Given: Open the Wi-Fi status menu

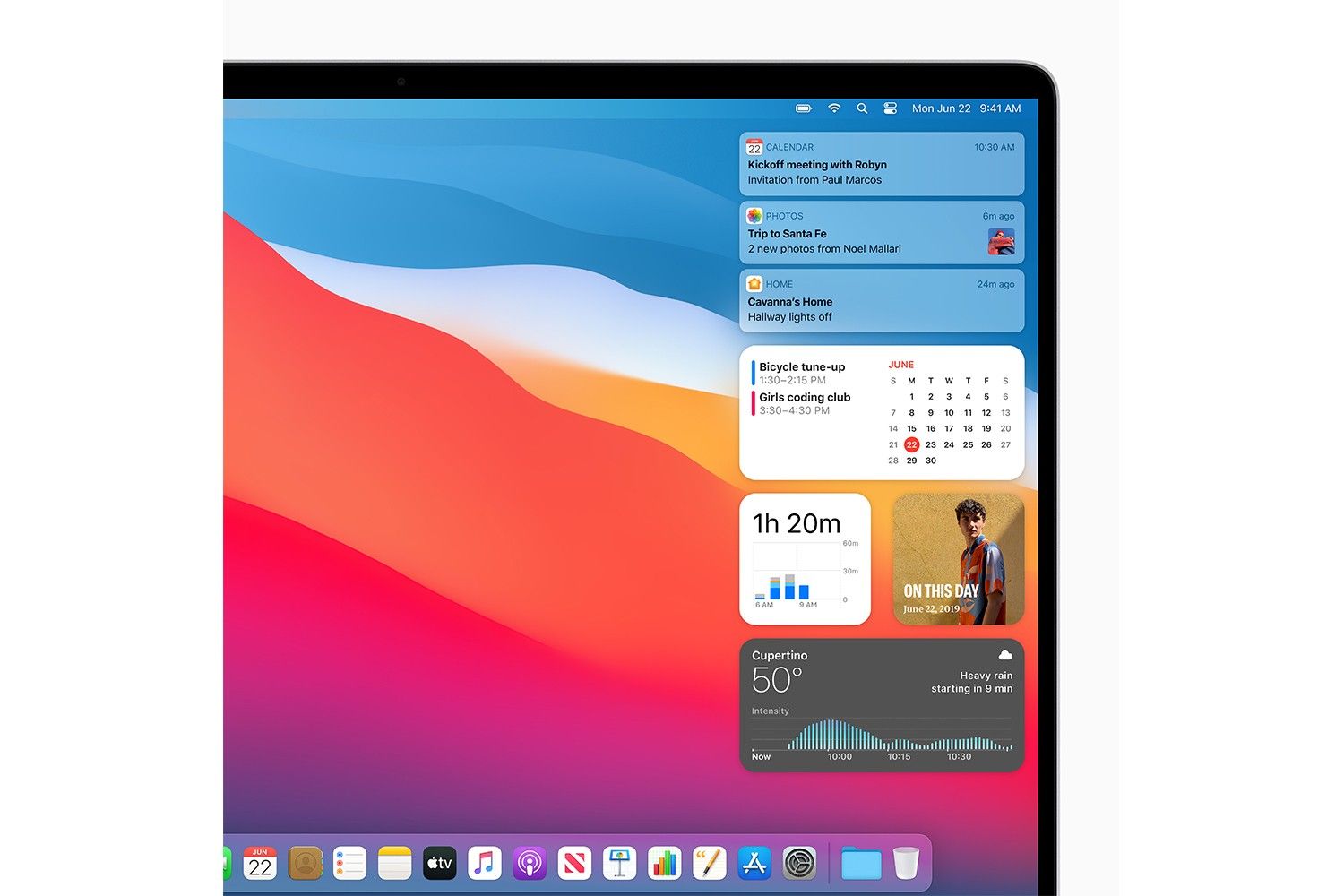Looking at the screenshot, I should 834,108.
